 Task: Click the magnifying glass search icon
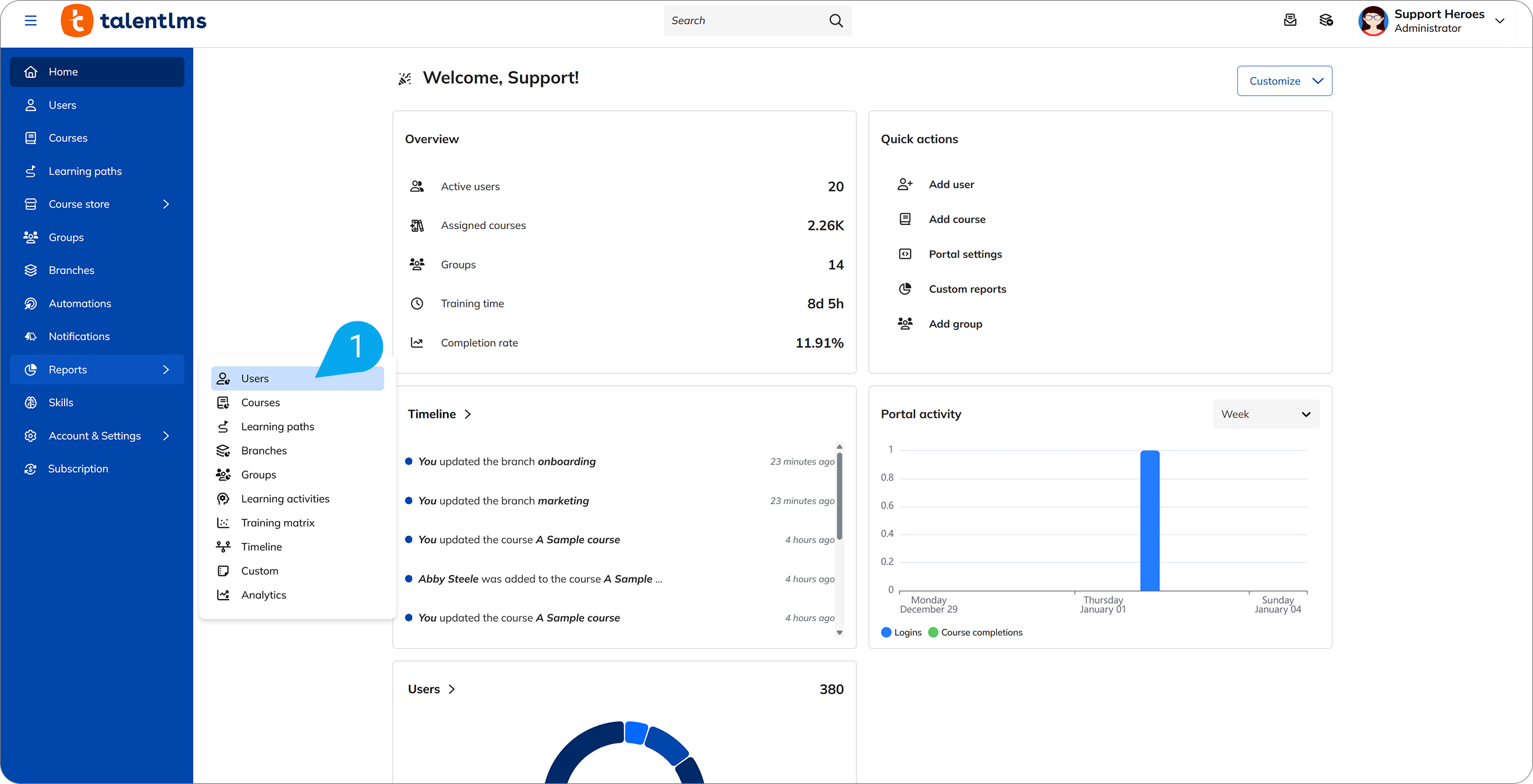[836, 21]
